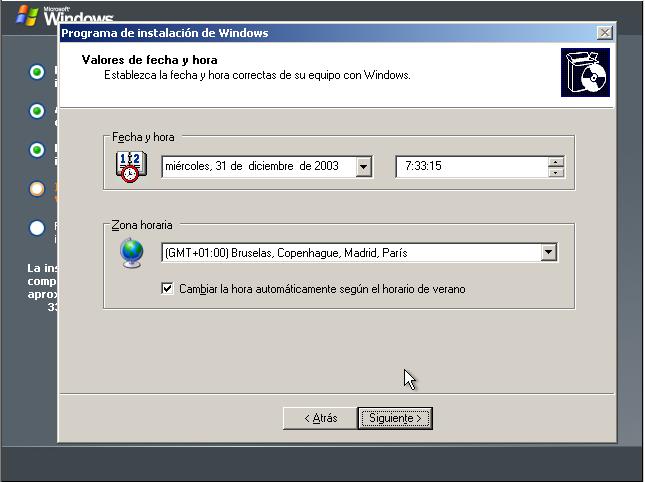Click the setup box and CD icon
Viewport: 645px width, 482px height.
pyautogui.click(x=585, y=73)
